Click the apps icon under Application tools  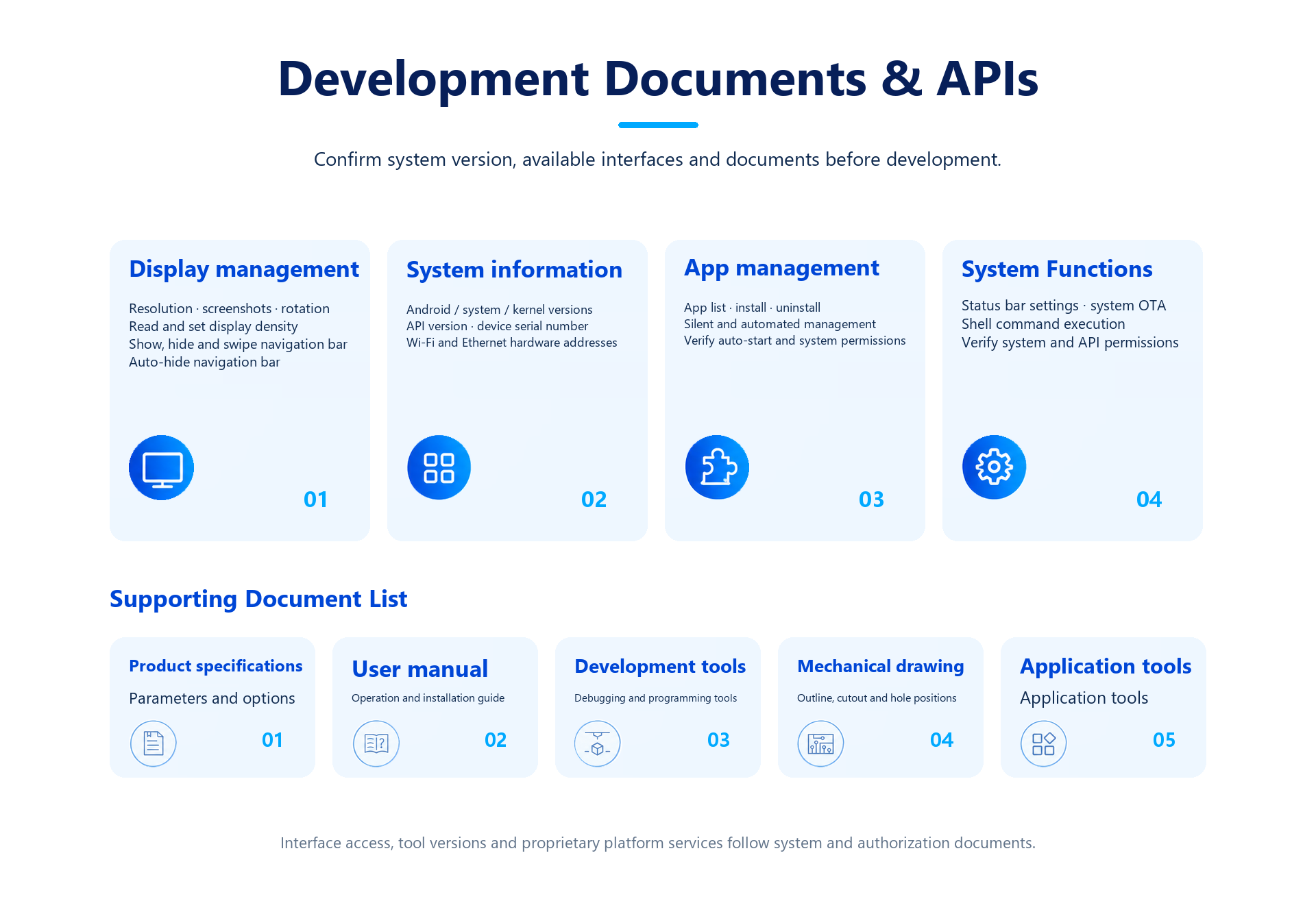point(1044,743)
